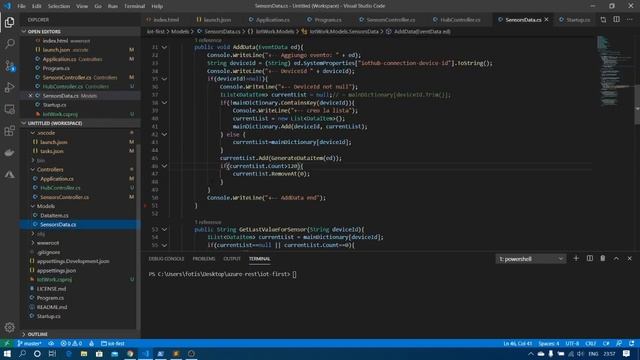Close the SensorsData.cs editor tab
This screenshot has height=360, width=640.
pyautogui.click(x=547, y=20)
